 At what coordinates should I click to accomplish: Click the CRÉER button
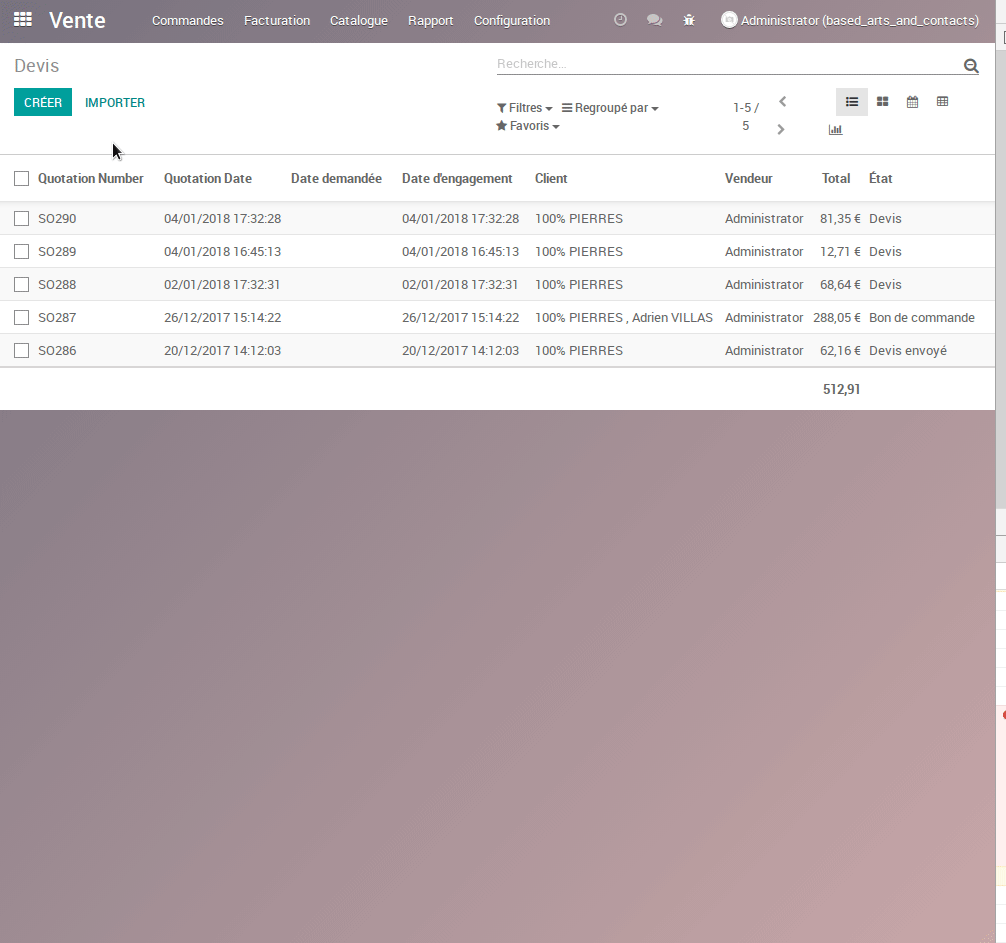click(42, 102)
